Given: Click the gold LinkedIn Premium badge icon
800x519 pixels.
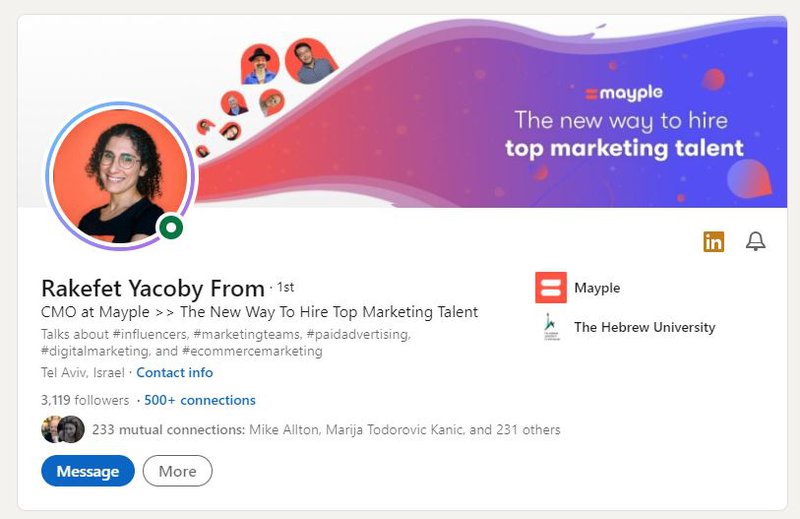Looking at the screenshot, I should 713,241.
